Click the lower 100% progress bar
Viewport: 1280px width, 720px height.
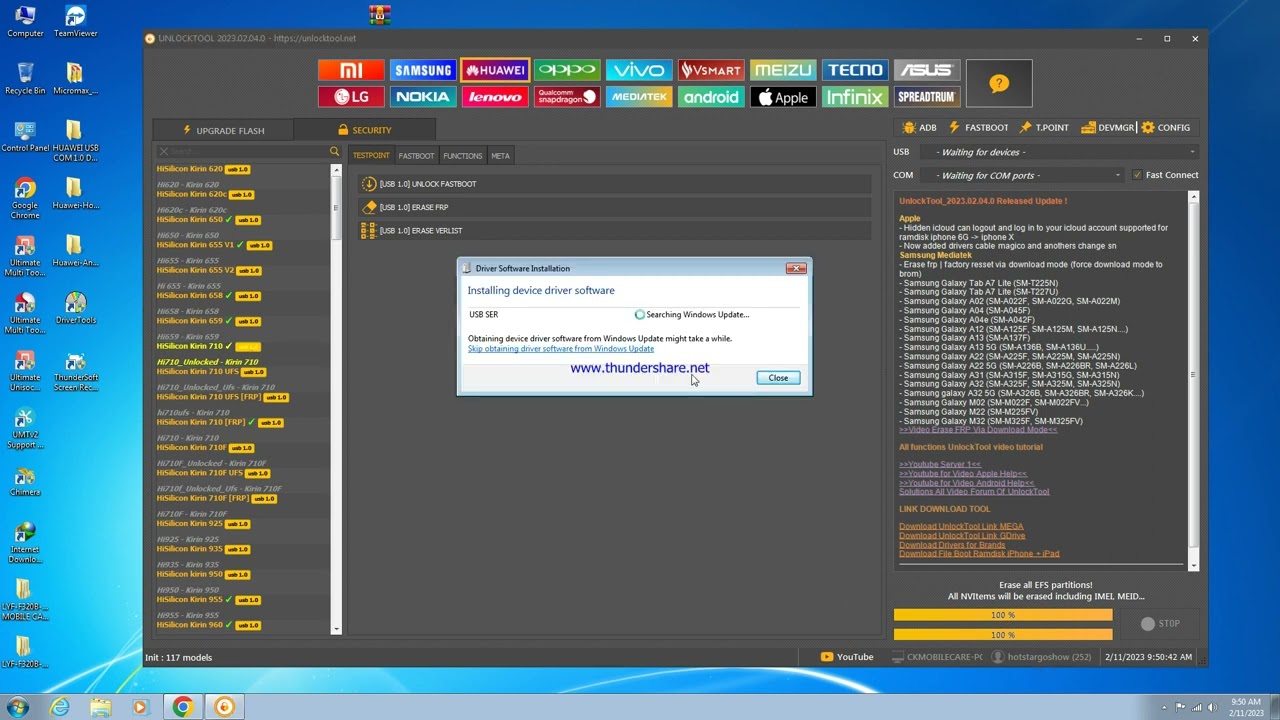point(1003,634)
